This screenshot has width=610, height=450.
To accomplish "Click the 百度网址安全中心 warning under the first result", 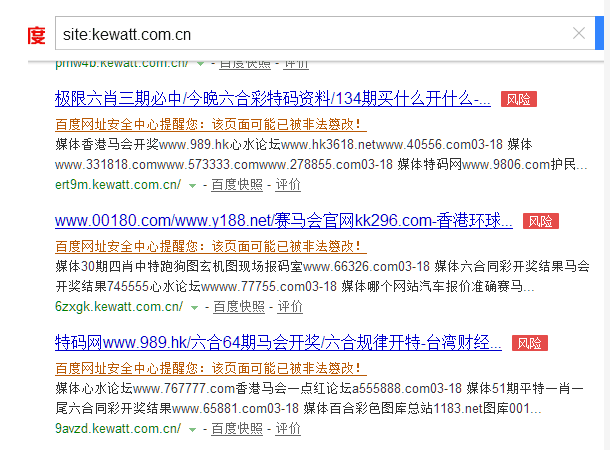I will click(211, 125).
